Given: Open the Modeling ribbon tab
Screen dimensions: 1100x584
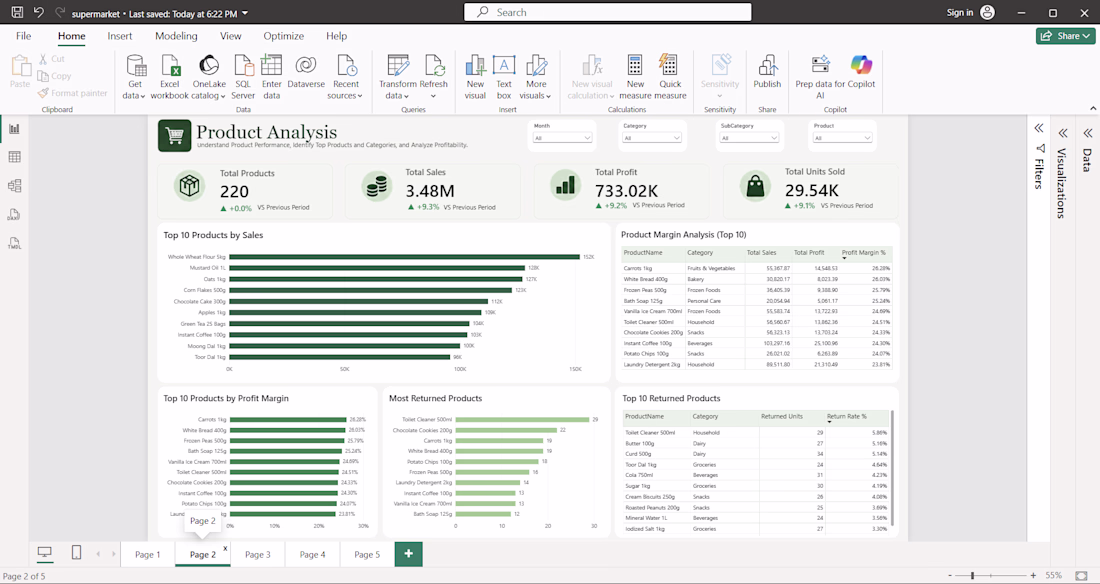Looking at the screenshot, I should point(176,36).
